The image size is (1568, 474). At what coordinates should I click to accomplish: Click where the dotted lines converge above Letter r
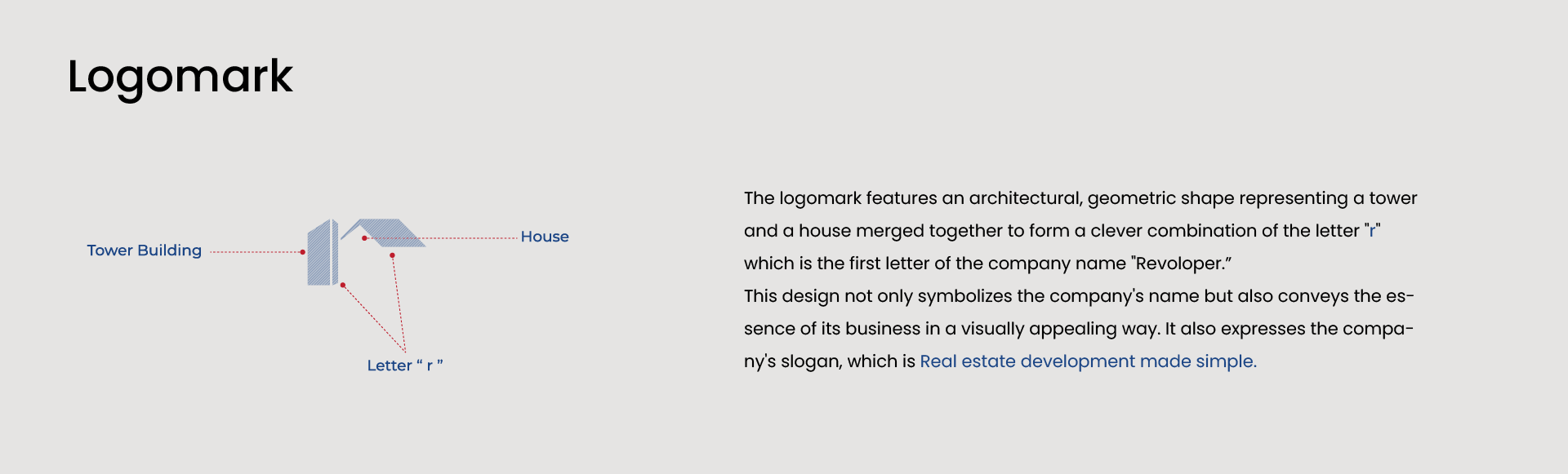click(405, 352)
